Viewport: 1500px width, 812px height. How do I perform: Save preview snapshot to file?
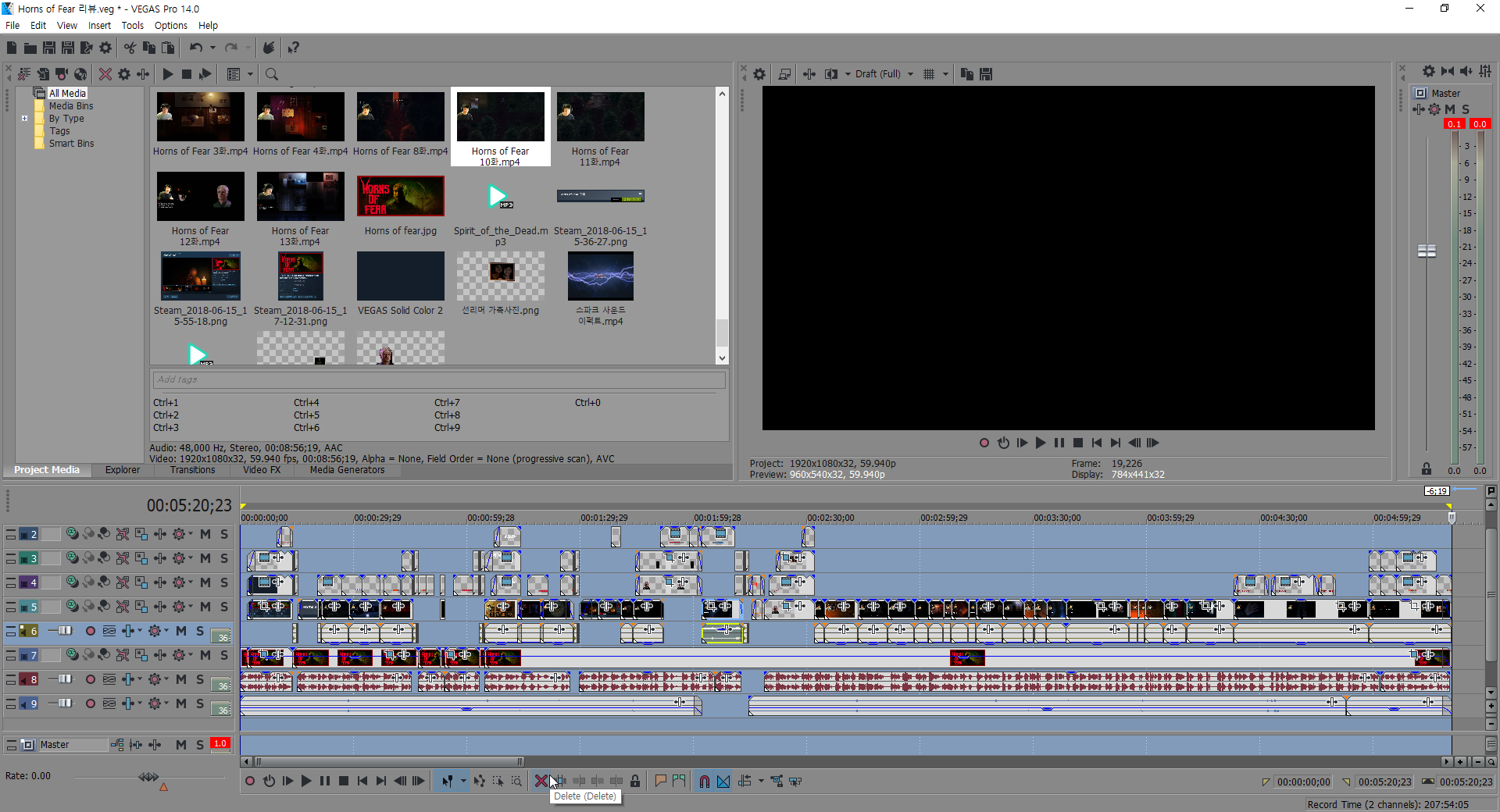coord(986,74)
